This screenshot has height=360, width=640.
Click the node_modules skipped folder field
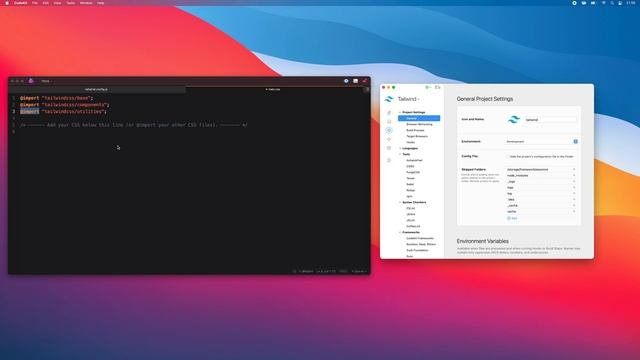tap(538, 176)
